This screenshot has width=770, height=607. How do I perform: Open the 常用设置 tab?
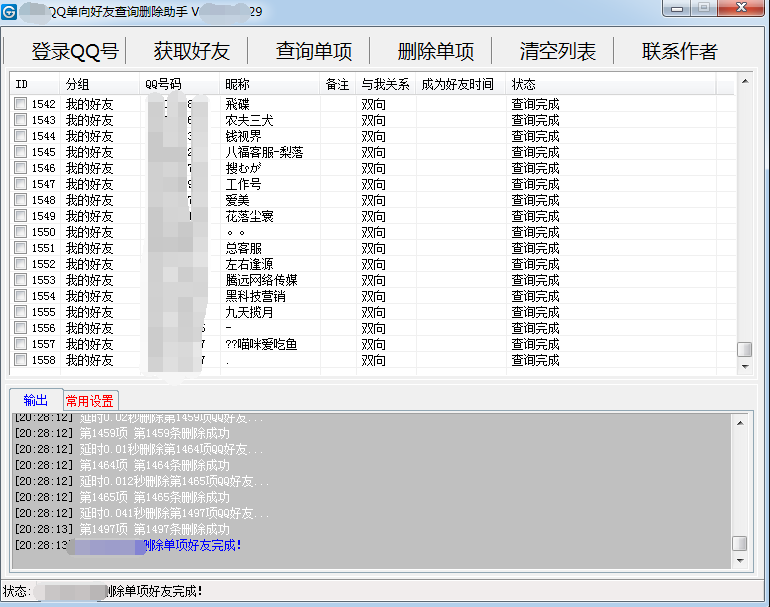[x=90, y=401]
